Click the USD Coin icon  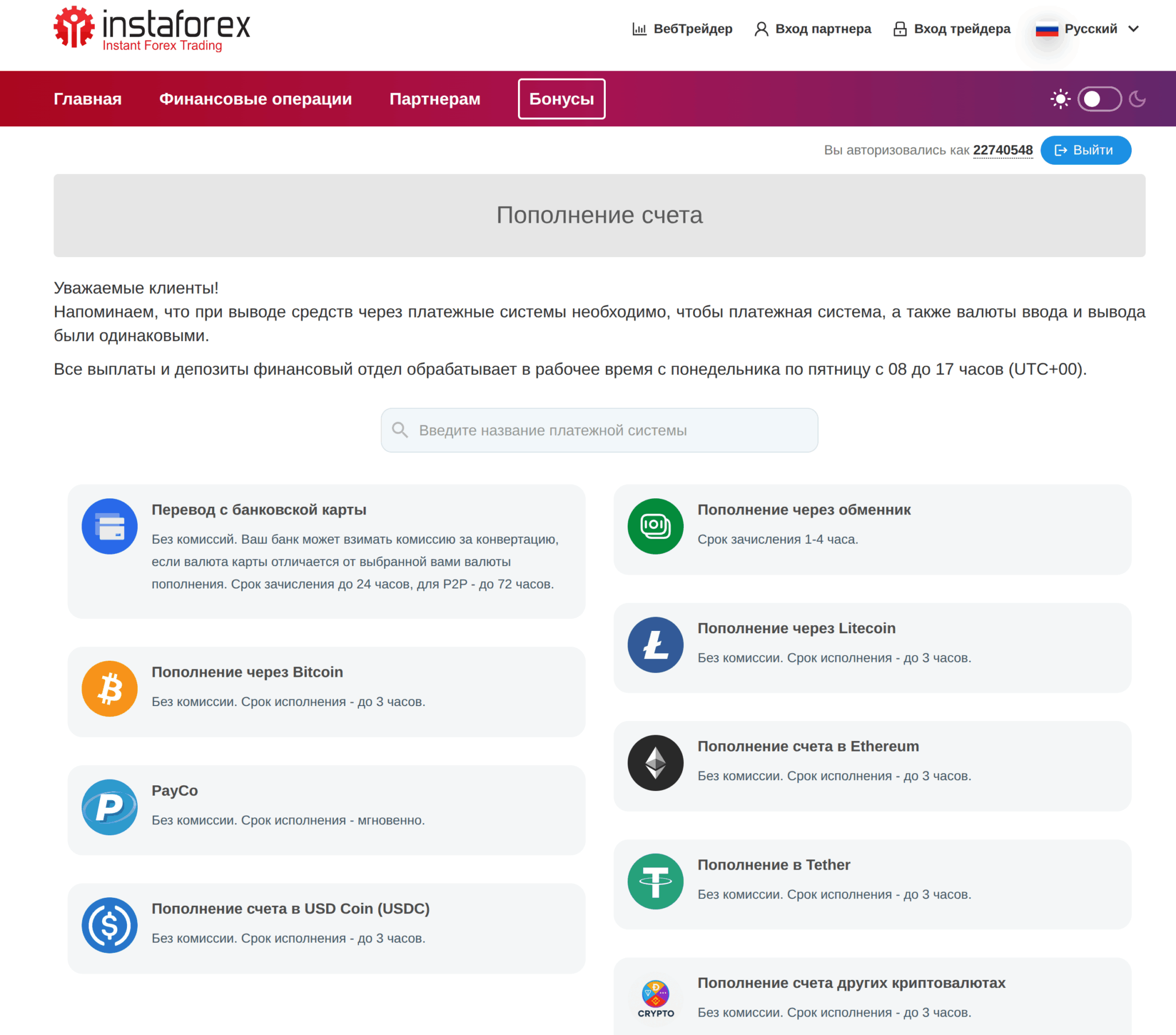pos(109,925)
